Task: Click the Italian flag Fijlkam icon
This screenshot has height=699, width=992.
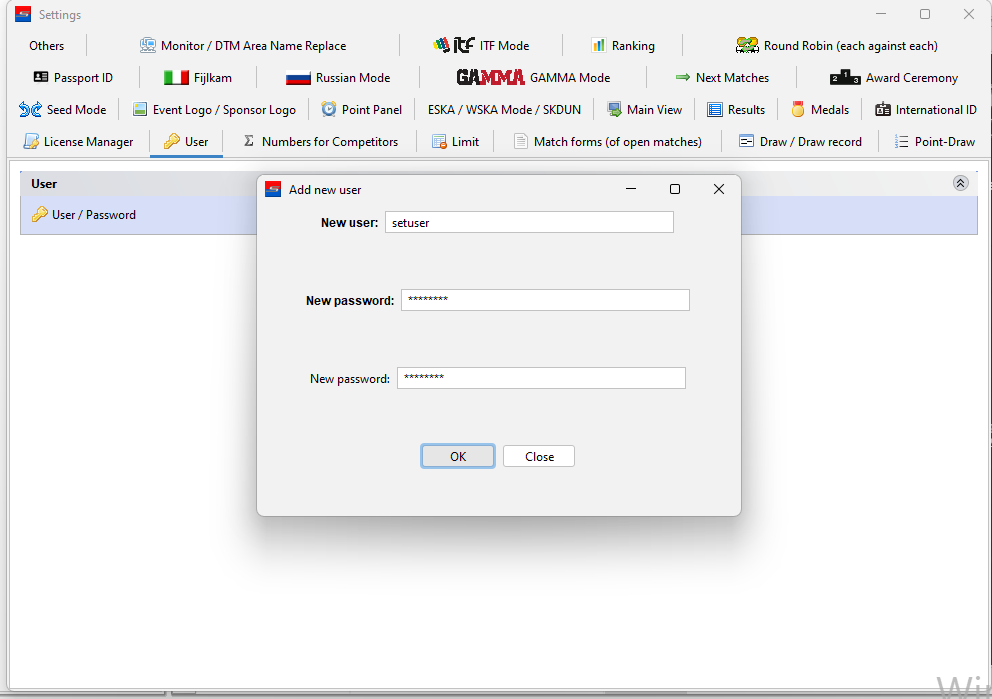Action: click(176, 78)
